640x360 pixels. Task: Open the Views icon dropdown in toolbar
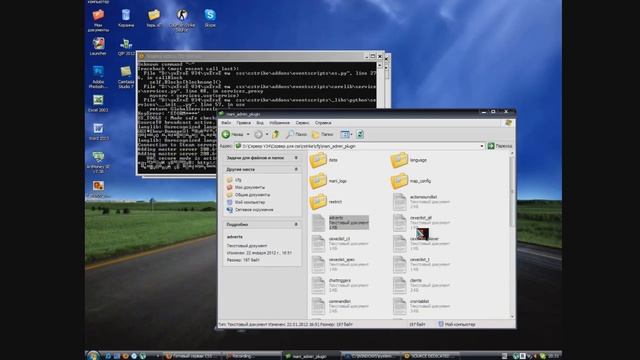pyautogui.click(x=346, y=134)
